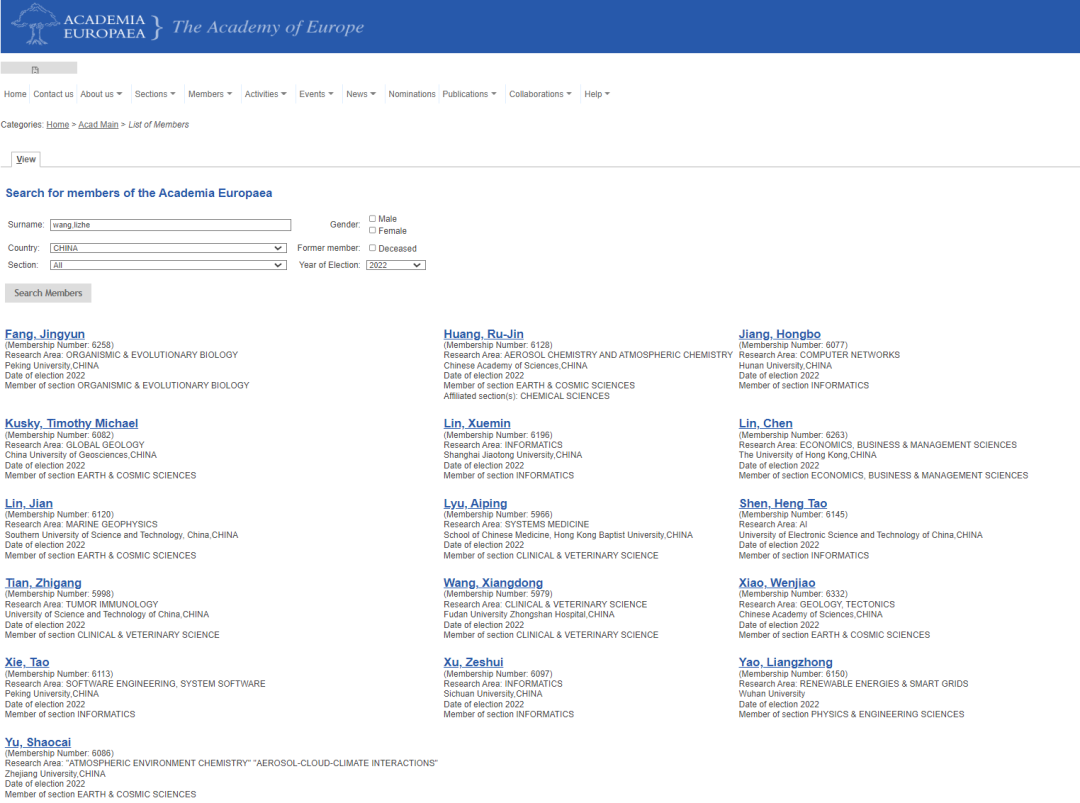Open the Section dropdown set to All
This screenshot has height=803, width=1080.
pos(168,265)
